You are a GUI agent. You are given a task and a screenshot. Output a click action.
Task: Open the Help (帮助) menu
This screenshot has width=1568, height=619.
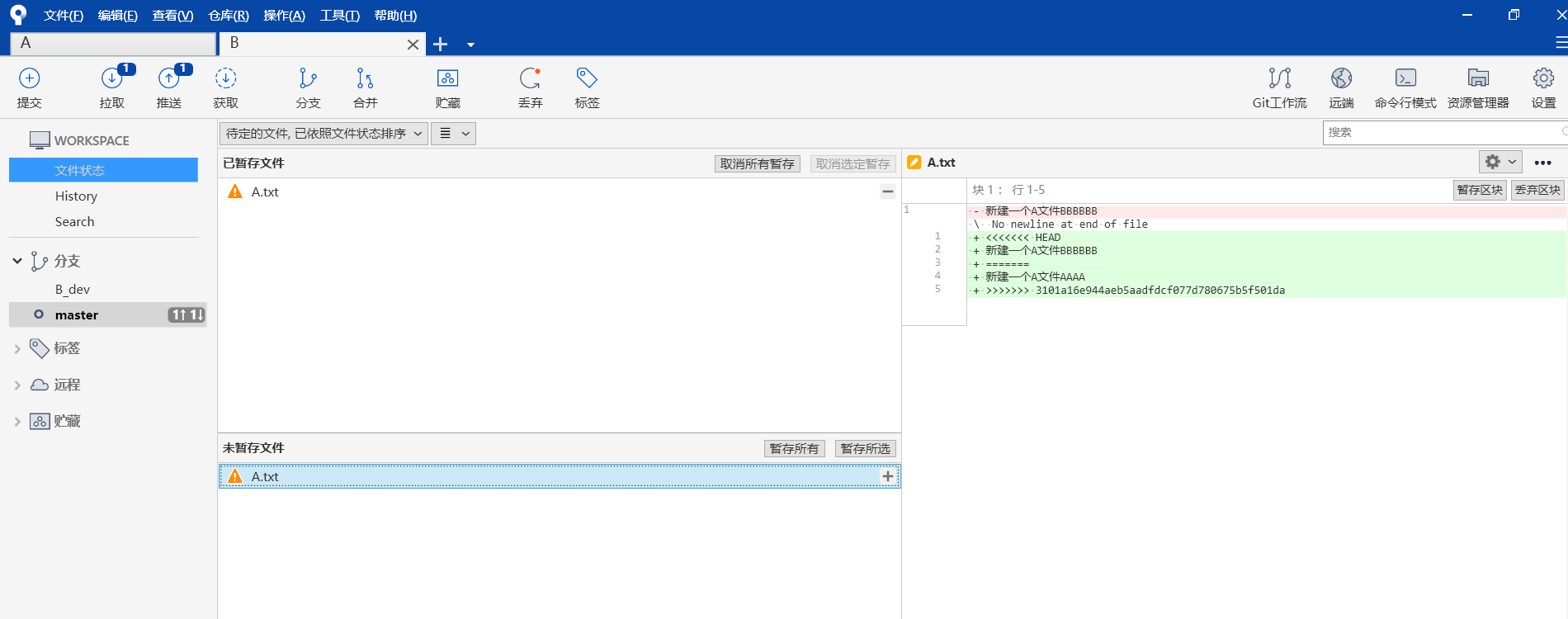pos(395,16)
